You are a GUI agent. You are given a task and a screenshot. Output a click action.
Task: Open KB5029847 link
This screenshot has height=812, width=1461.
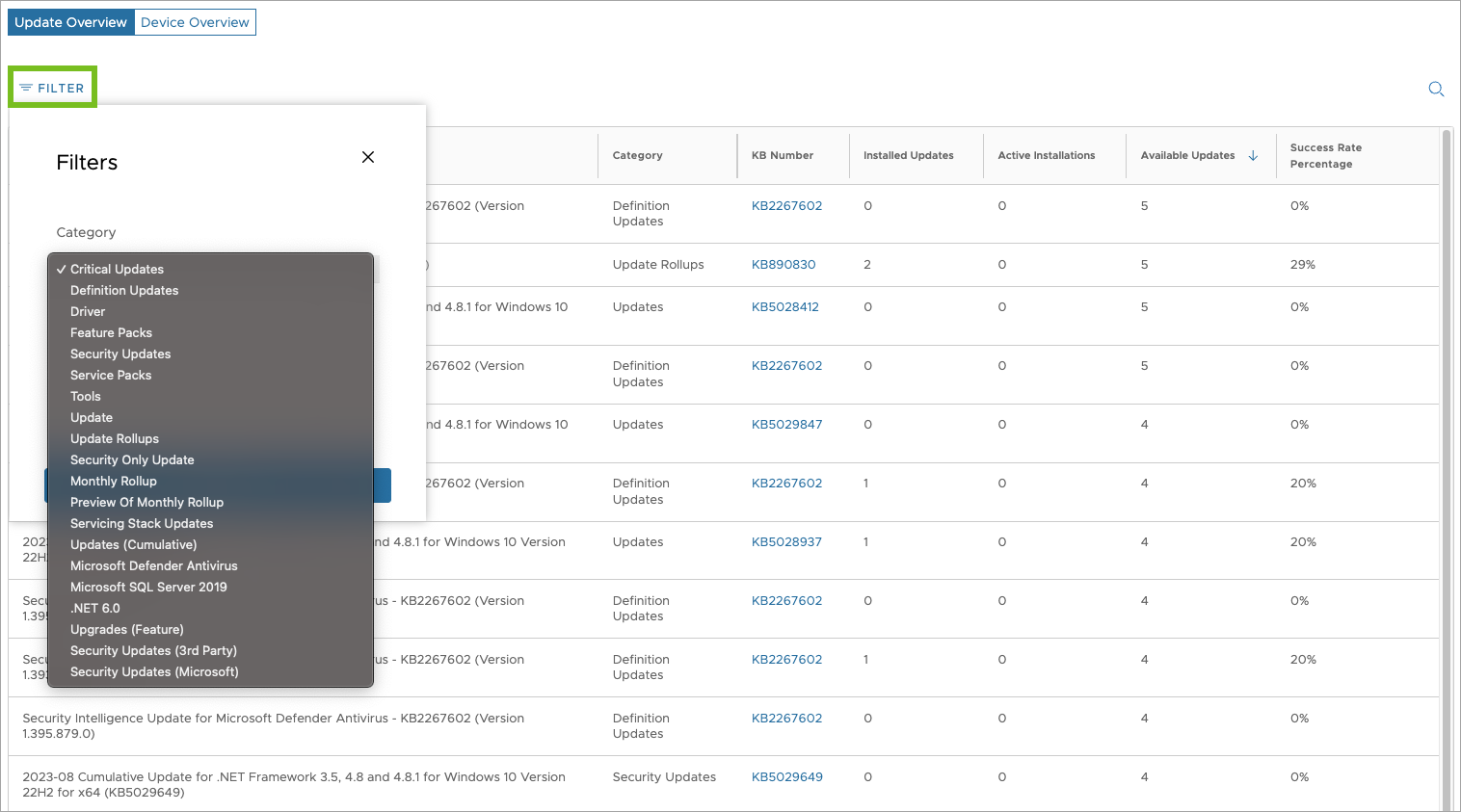(x=787, y=424)
